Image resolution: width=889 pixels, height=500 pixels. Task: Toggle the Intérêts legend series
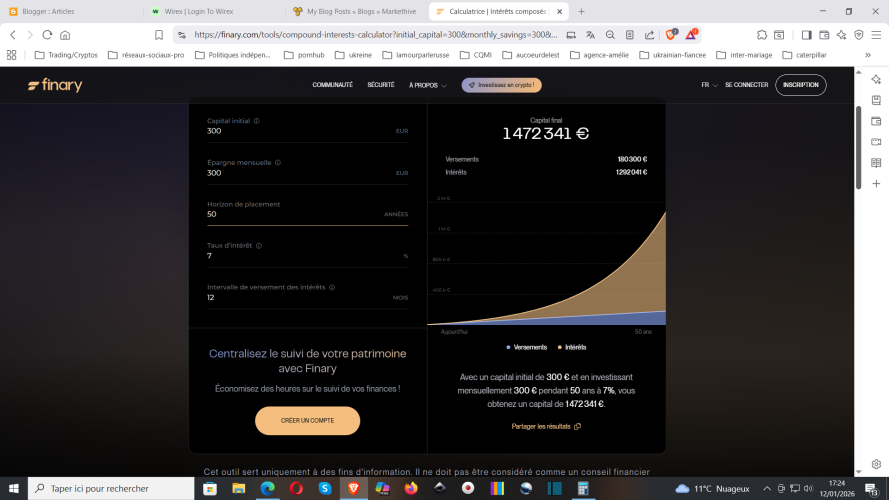(x=573, y=347)
